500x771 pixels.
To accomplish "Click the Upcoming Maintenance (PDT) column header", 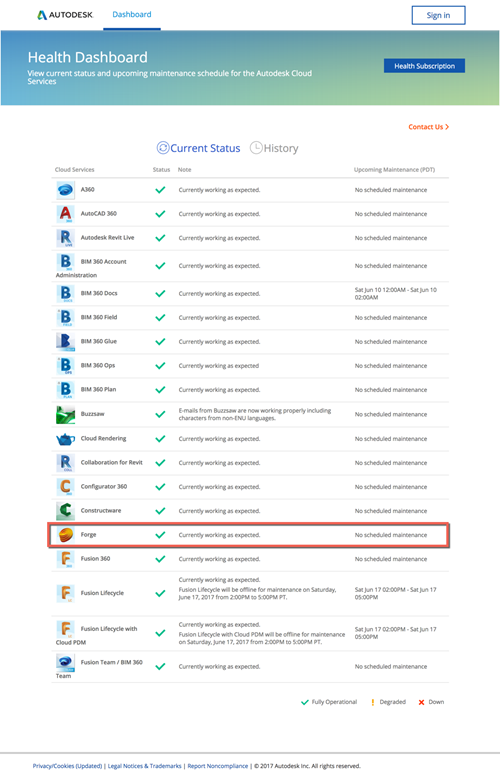I will click(394, 170).
